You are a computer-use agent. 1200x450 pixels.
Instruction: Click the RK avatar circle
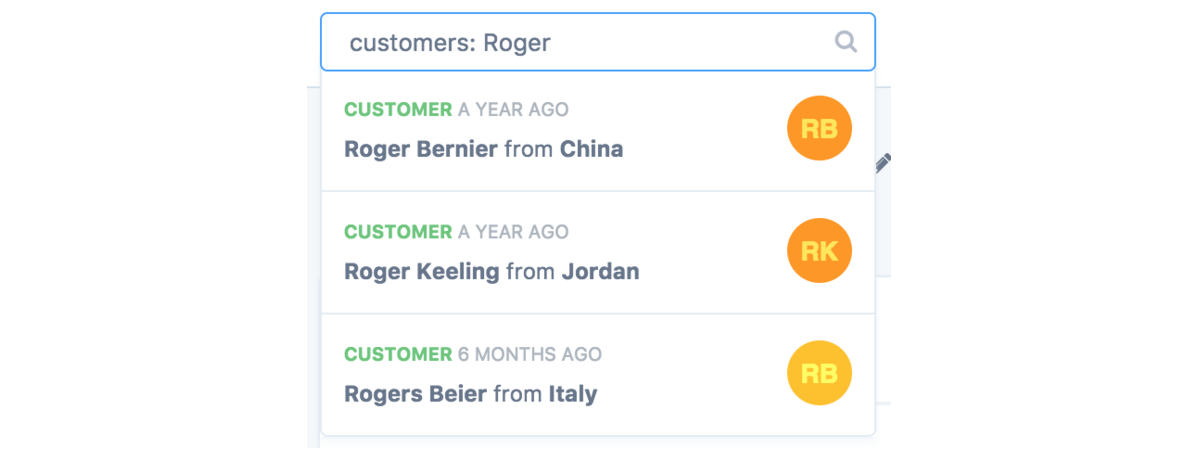(x=819, y=251)
